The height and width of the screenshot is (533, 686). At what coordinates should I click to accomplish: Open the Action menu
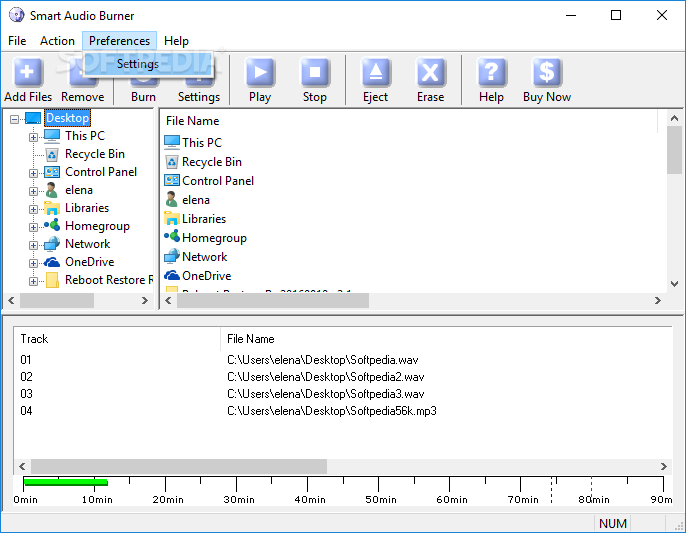pos(57,41)
